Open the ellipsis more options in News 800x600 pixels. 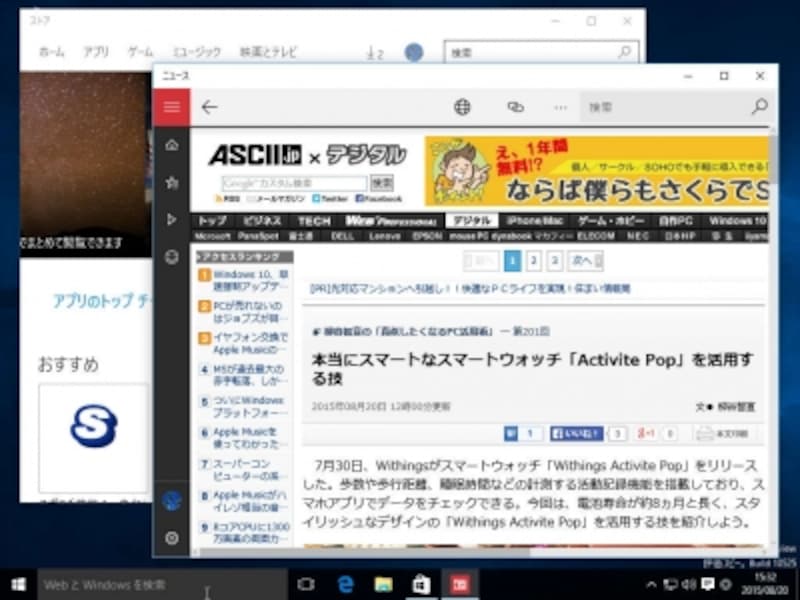pyautogui.click(x=560, y=107)
